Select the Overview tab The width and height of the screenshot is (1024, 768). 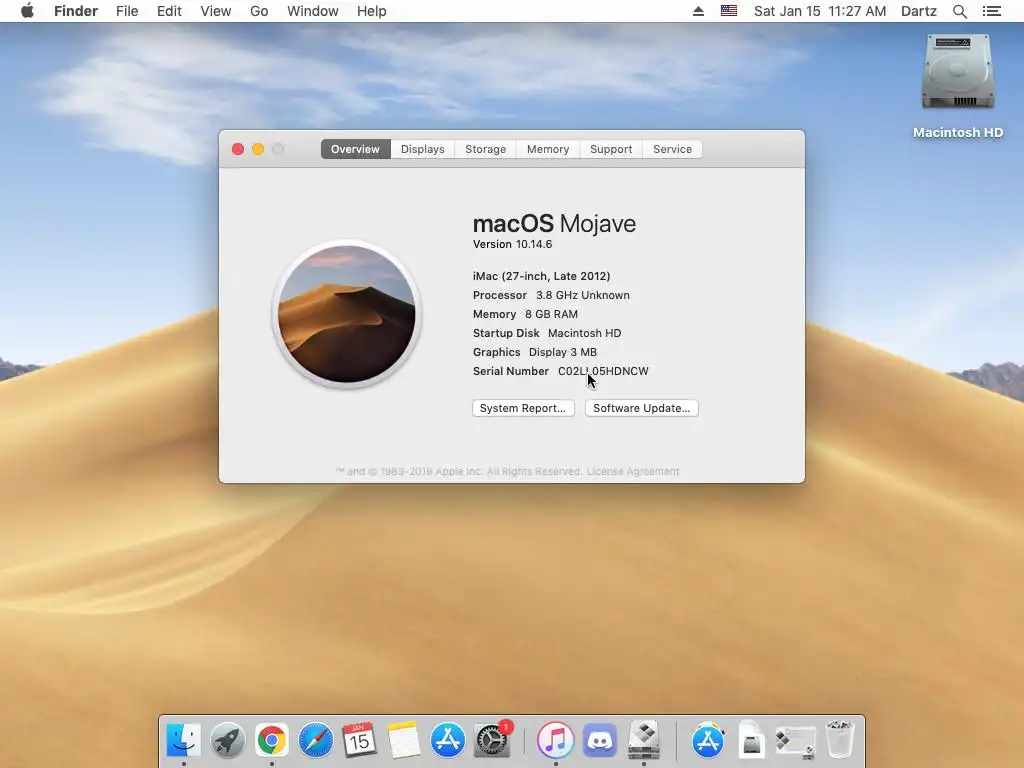click(x=355, y=149)
